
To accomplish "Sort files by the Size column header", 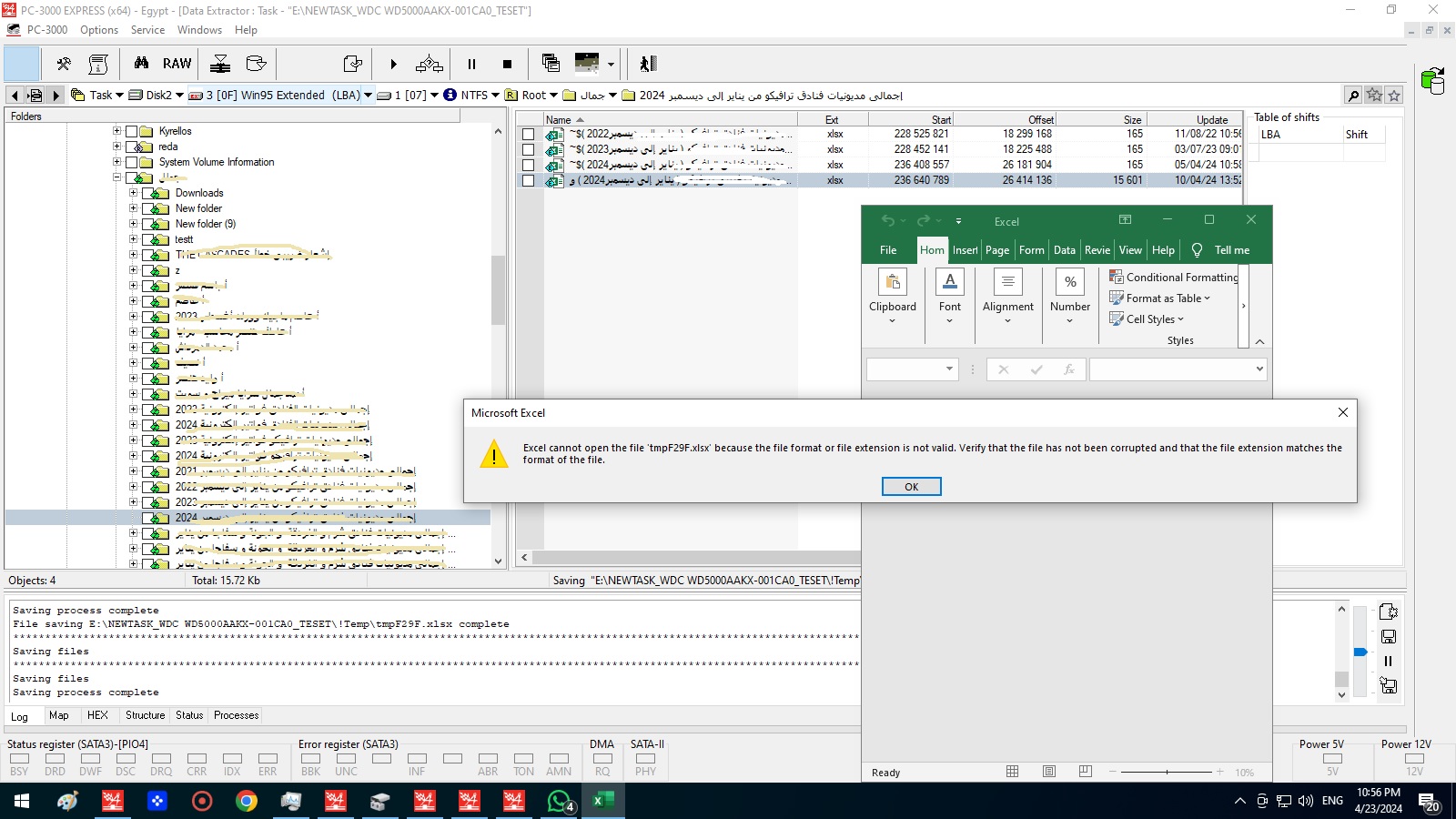I will pos(1101,119).
